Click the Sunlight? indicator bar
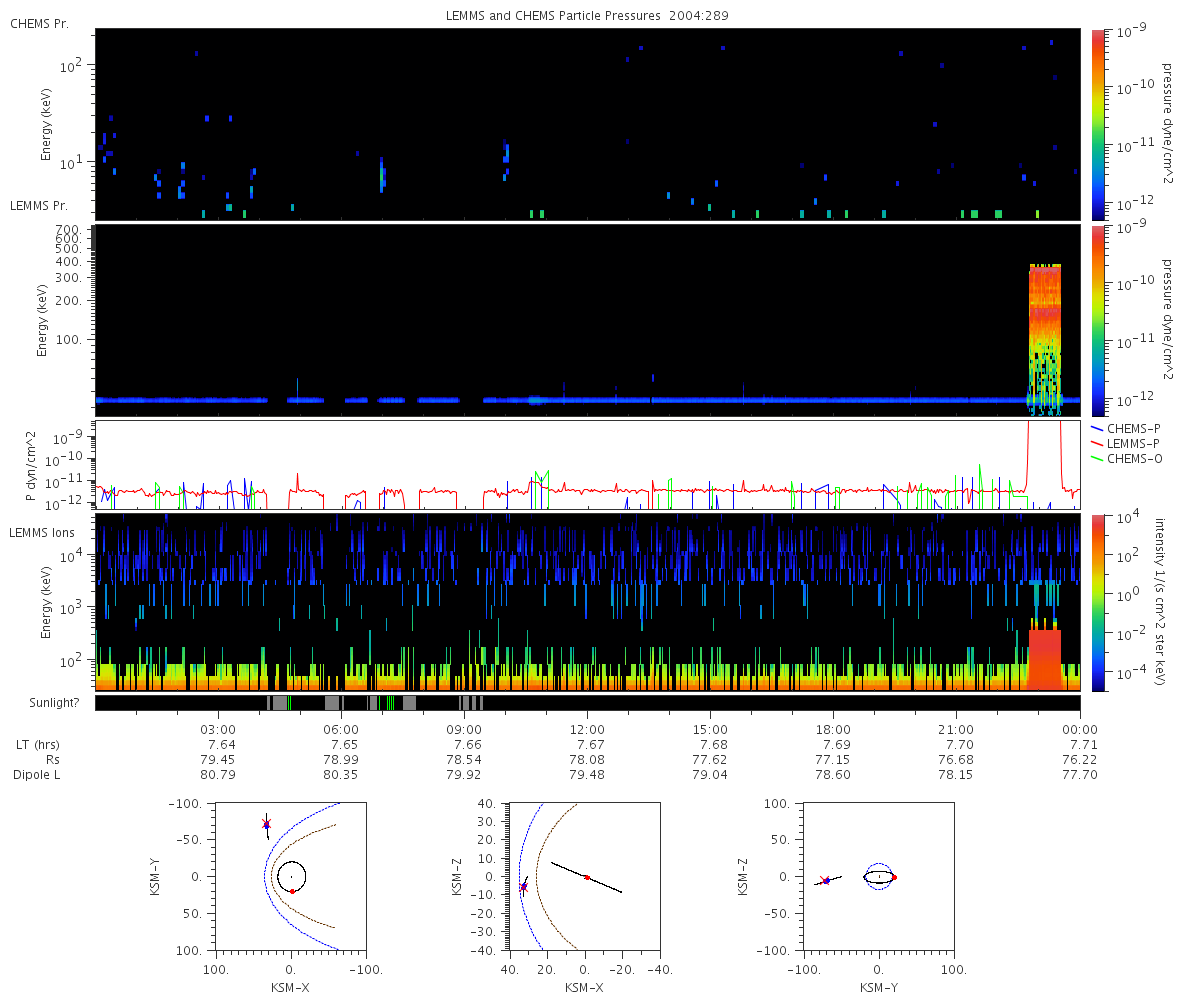Screen dimensions: 1200x1000 click(587, 703)
